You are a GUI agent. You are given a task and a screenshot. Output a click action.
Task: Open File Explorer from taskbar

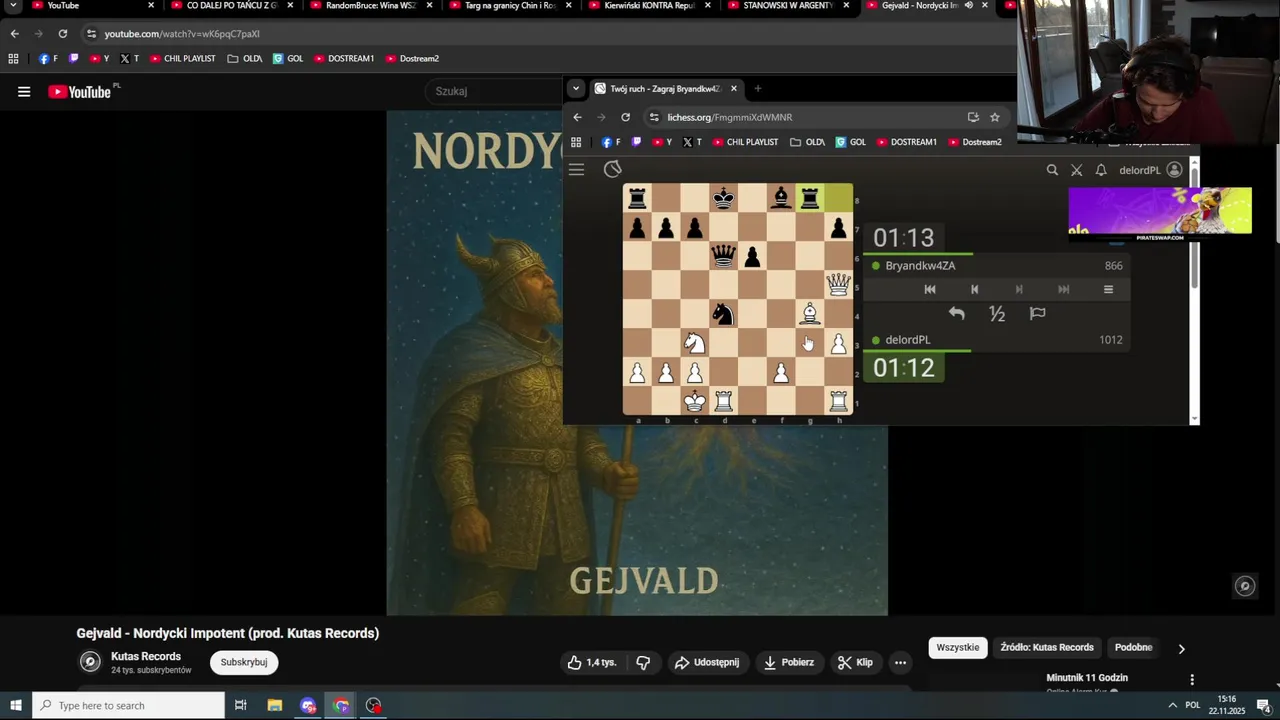(274, 705)
